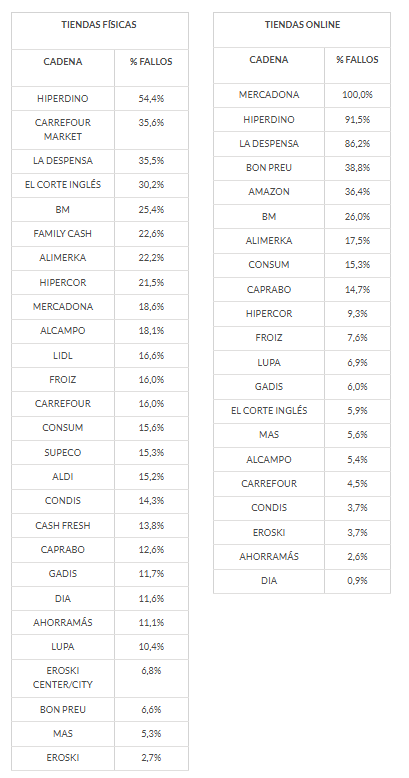Select AMAZON in the online table

[x=269, y=192]
